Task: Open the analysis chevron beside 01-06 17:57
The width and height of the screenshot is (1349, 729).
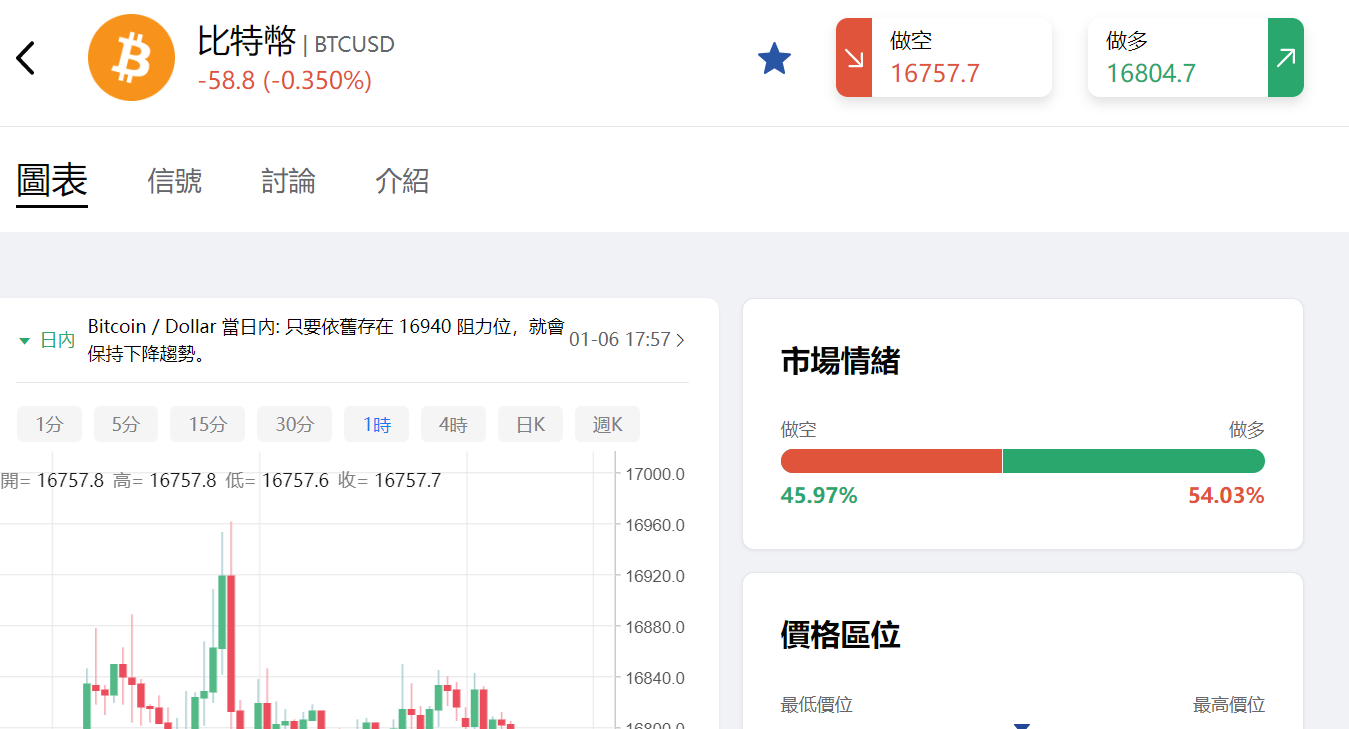Action: (681, 340)
